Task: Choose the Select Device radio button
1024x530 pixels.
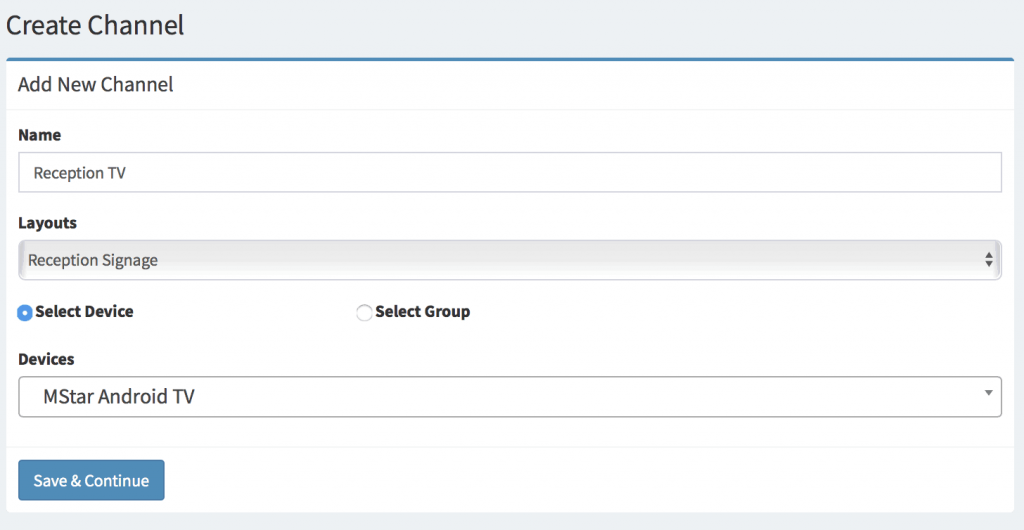Action: 25,313
